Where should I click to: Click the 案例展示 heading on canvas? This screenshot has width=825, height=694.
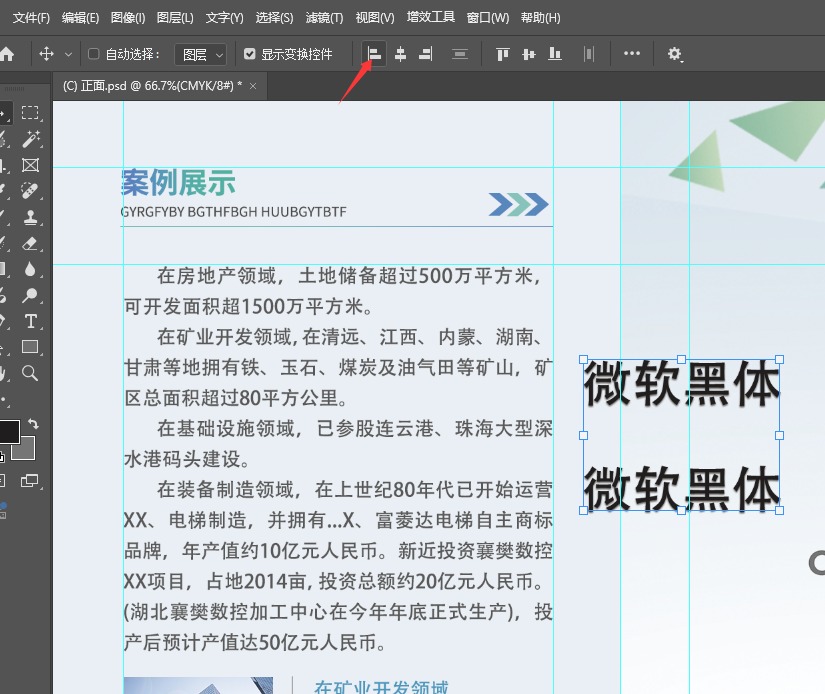(178, 183)
